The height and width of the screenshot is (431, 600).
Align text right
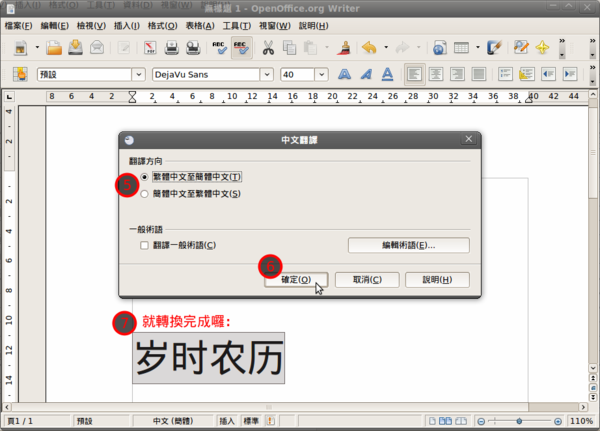457,74
